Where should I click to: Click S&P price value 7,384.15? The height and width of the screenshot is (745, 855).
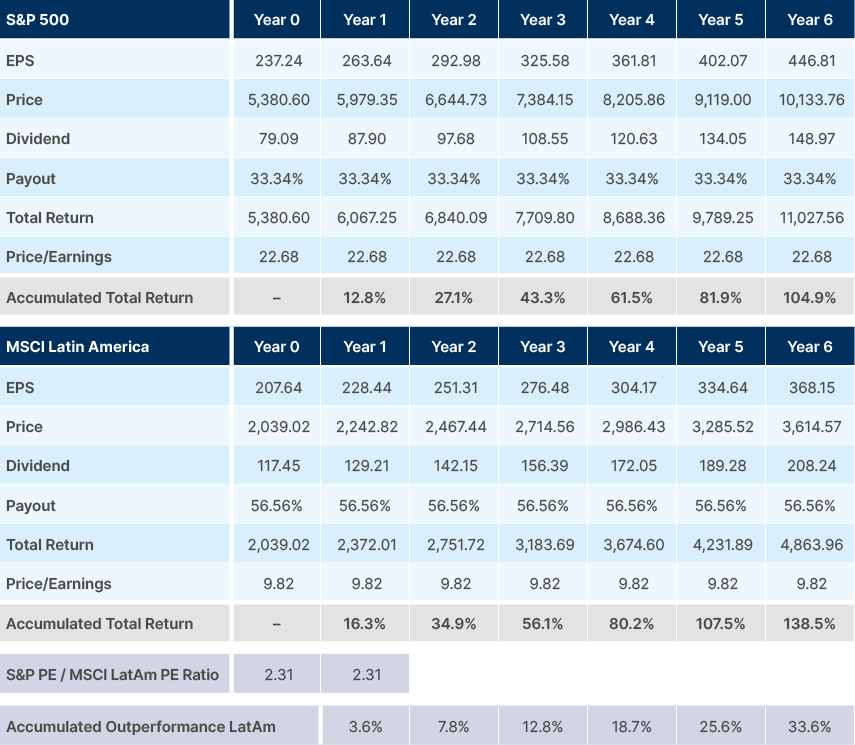(x=545, y=100)
